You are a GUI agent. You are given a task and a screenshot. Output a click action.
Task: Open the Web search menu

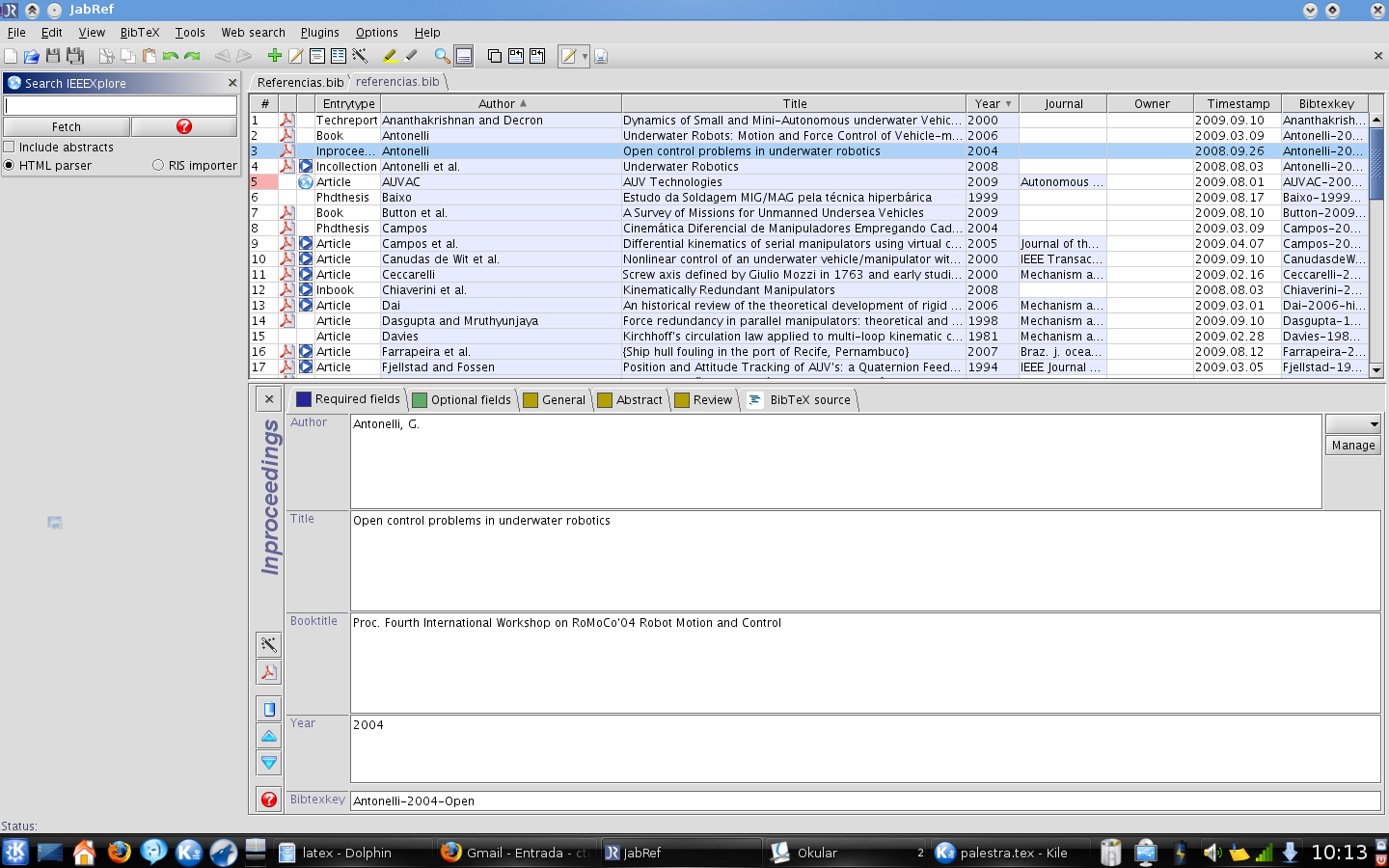coord(253,32)
